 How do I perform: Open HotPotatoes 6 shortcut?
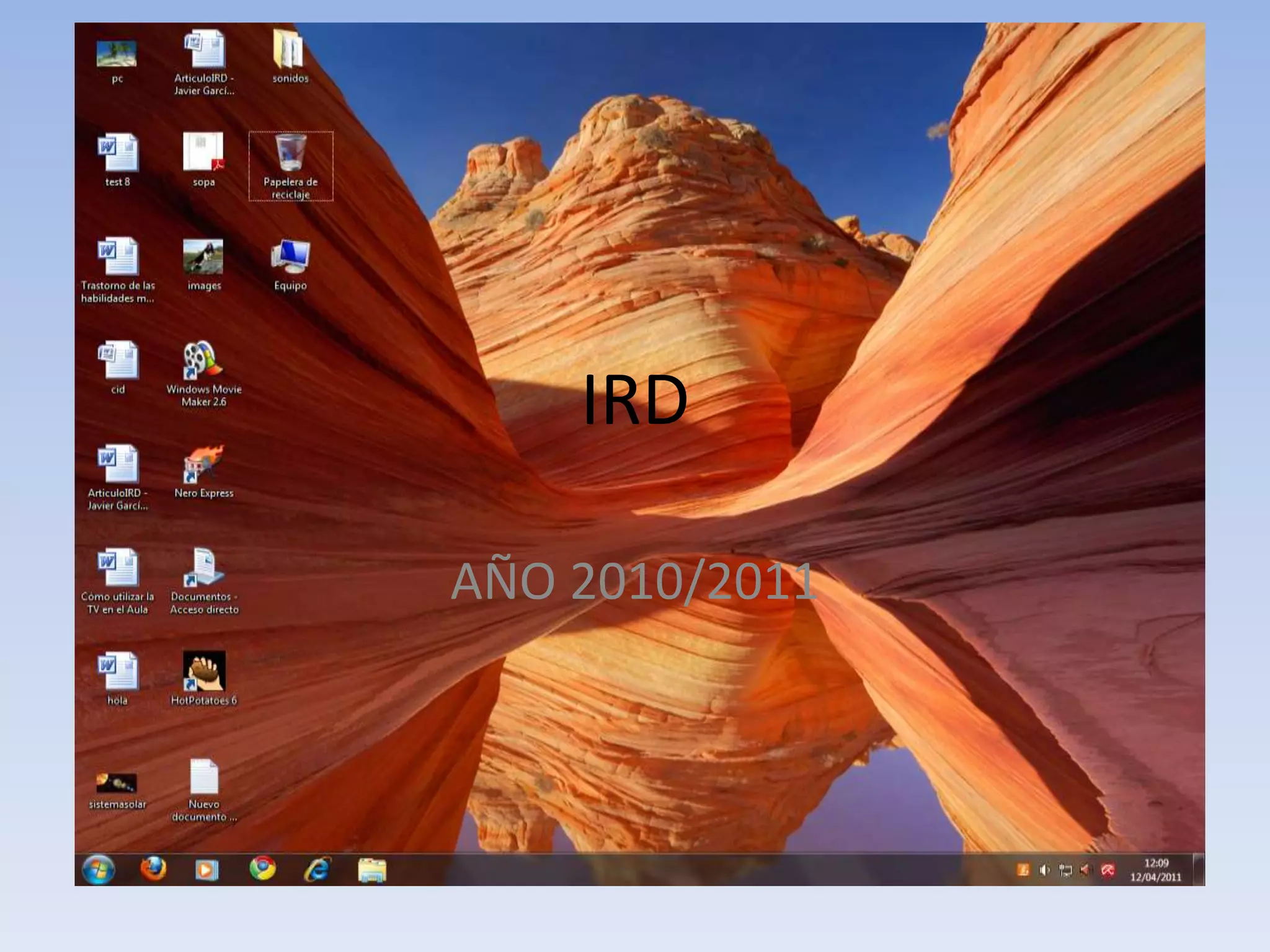pos(203,672)
